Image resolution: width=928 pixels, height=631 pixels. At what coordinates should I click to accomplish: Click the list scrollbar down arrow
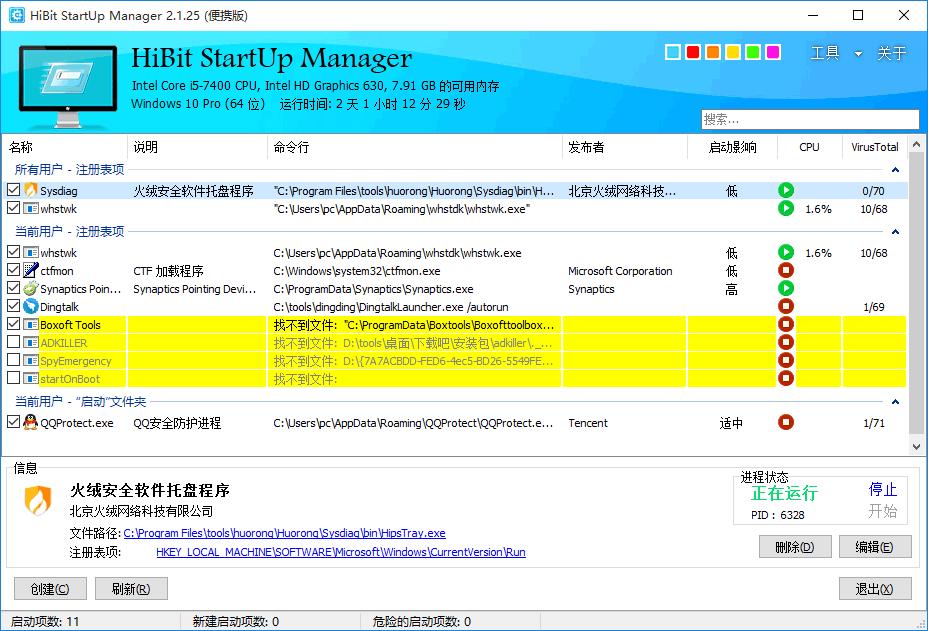(916, 447)
